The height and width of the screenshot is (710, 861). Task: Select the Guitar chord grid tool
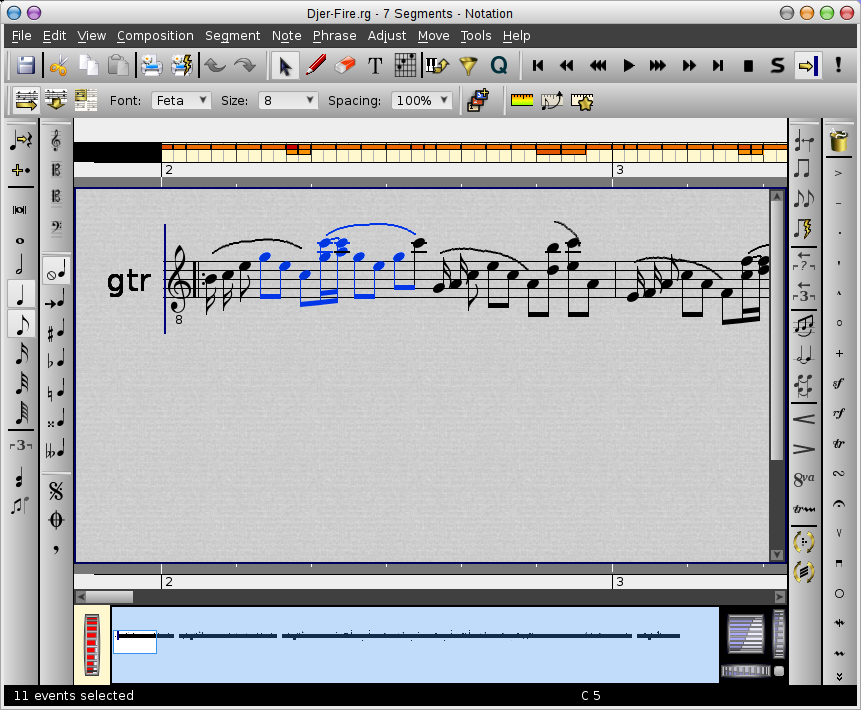405,66
